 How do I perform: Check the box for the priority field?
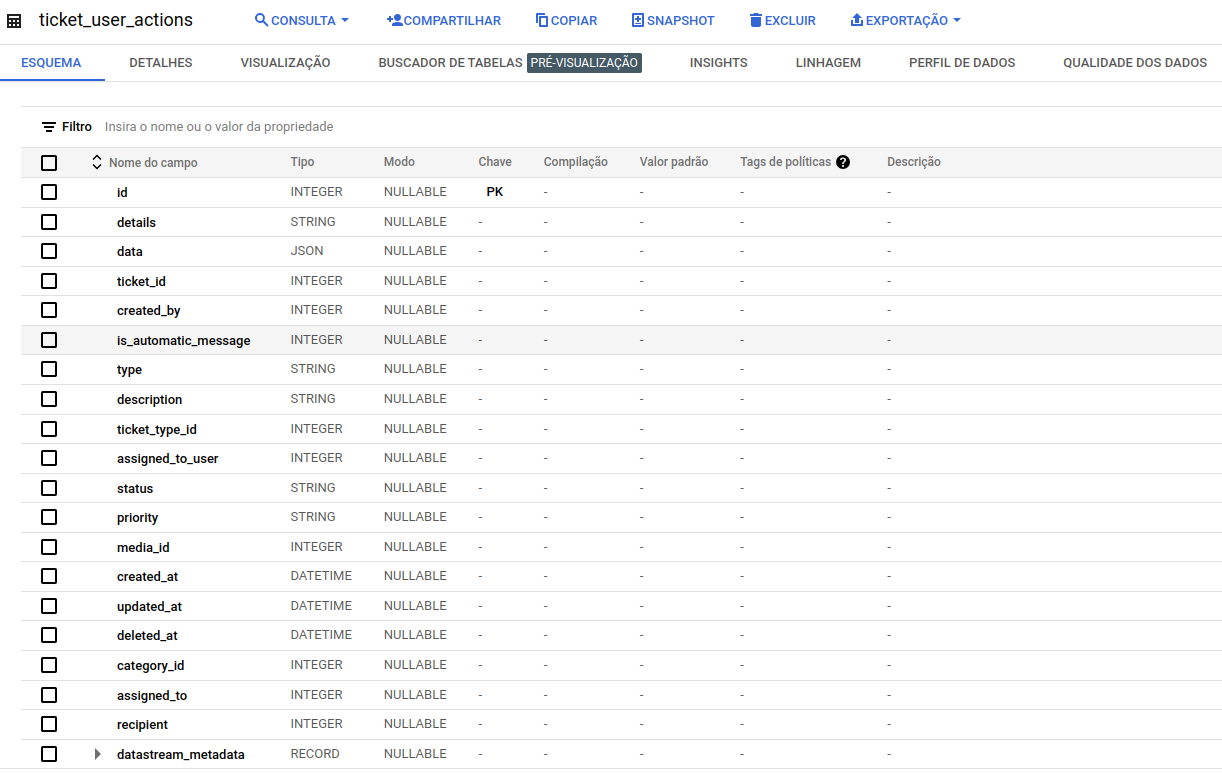(x=49, y=517)
